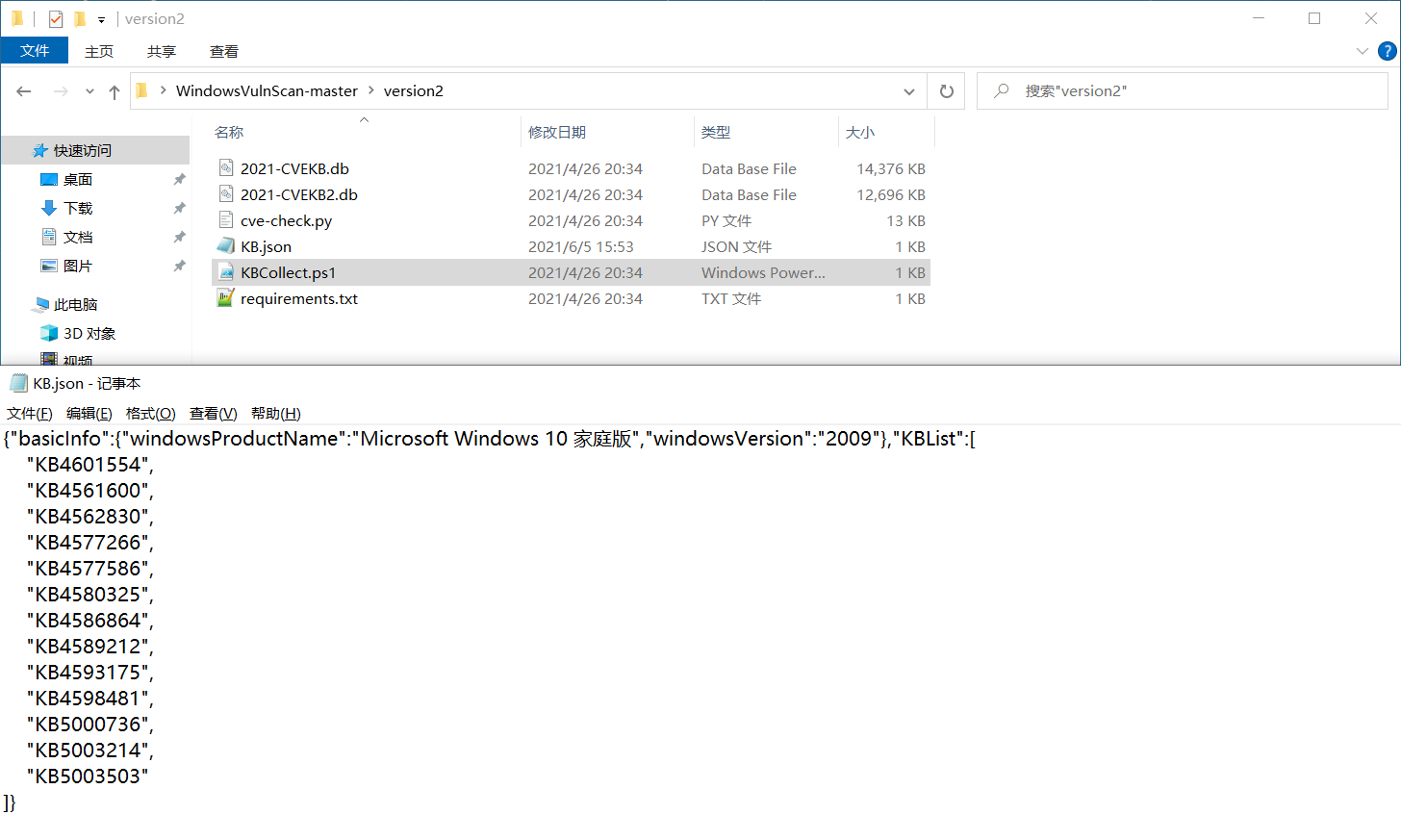
Task: Expand the ribbon using the chevron
Action: (x=1362, y=51)
